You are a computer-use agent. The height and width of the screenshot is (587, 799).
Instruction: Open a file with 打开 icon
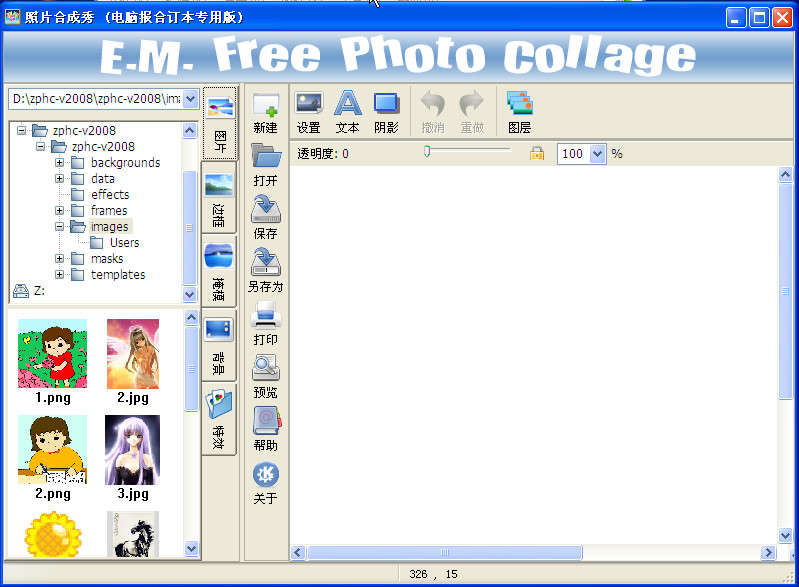(x=265, y=156)
